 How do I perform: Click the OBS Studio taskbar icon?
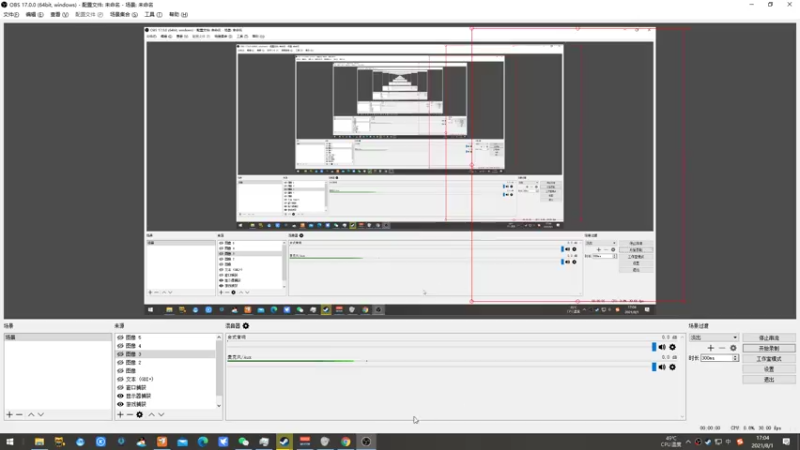(366, 442)
